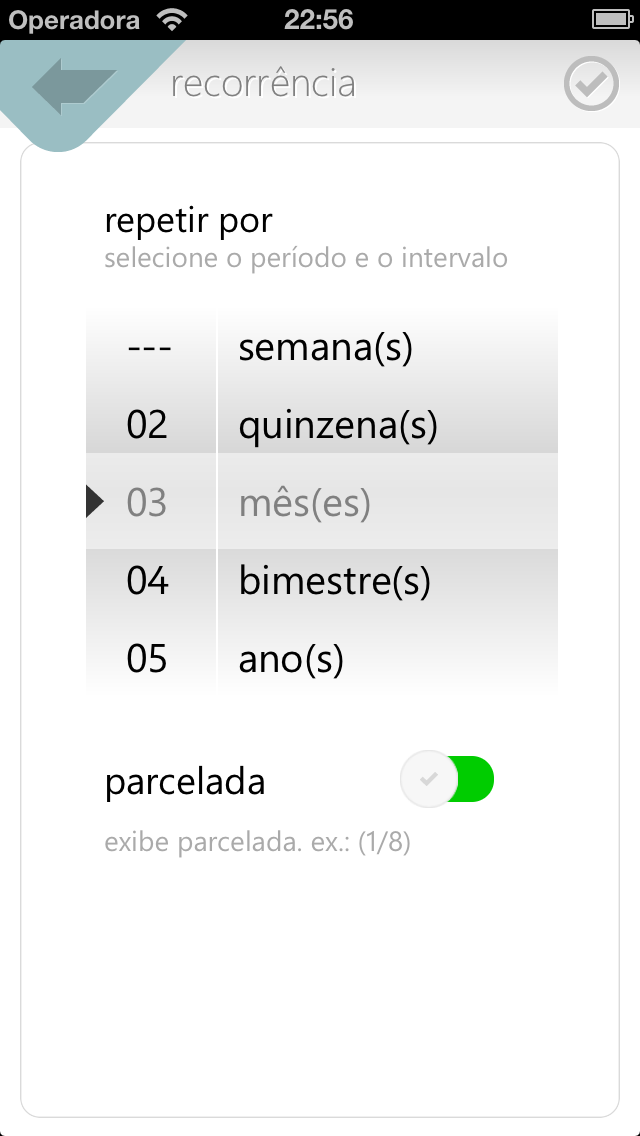Tap the battery indicator icon

(x=612, y=20)
